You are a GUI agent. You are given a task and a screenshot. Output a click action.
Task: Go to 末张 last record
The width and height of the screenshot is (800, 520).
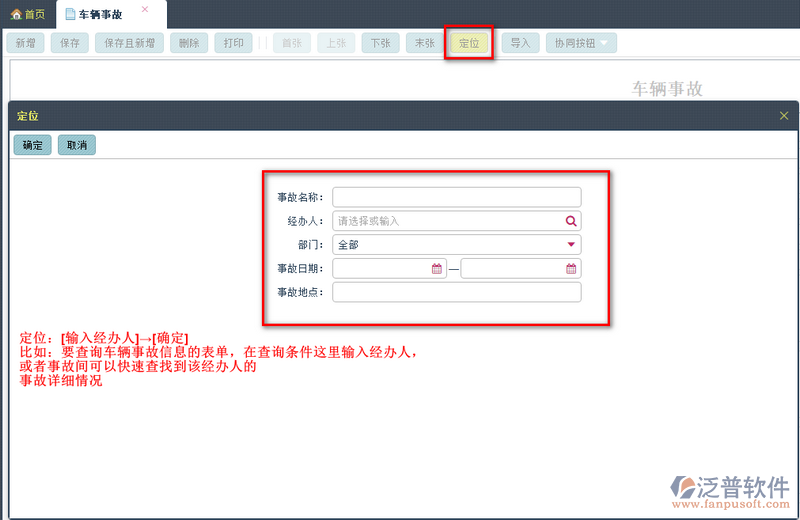(426, 43)
